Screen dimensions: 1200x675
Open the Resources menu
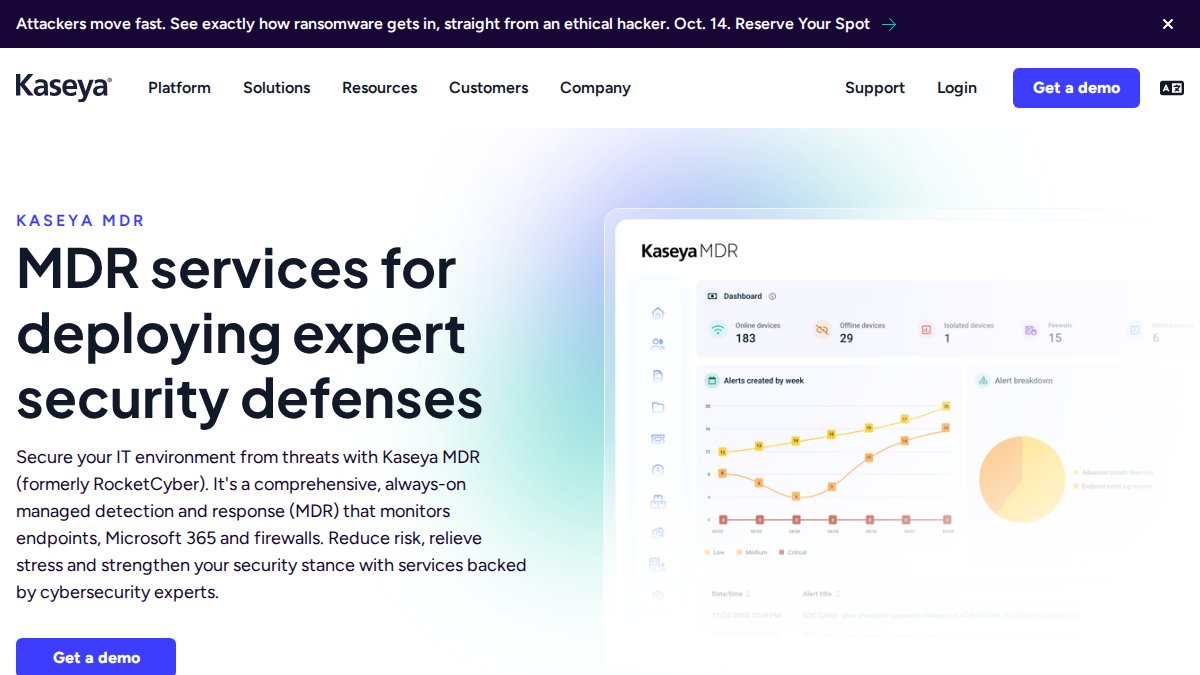(380, 88)
